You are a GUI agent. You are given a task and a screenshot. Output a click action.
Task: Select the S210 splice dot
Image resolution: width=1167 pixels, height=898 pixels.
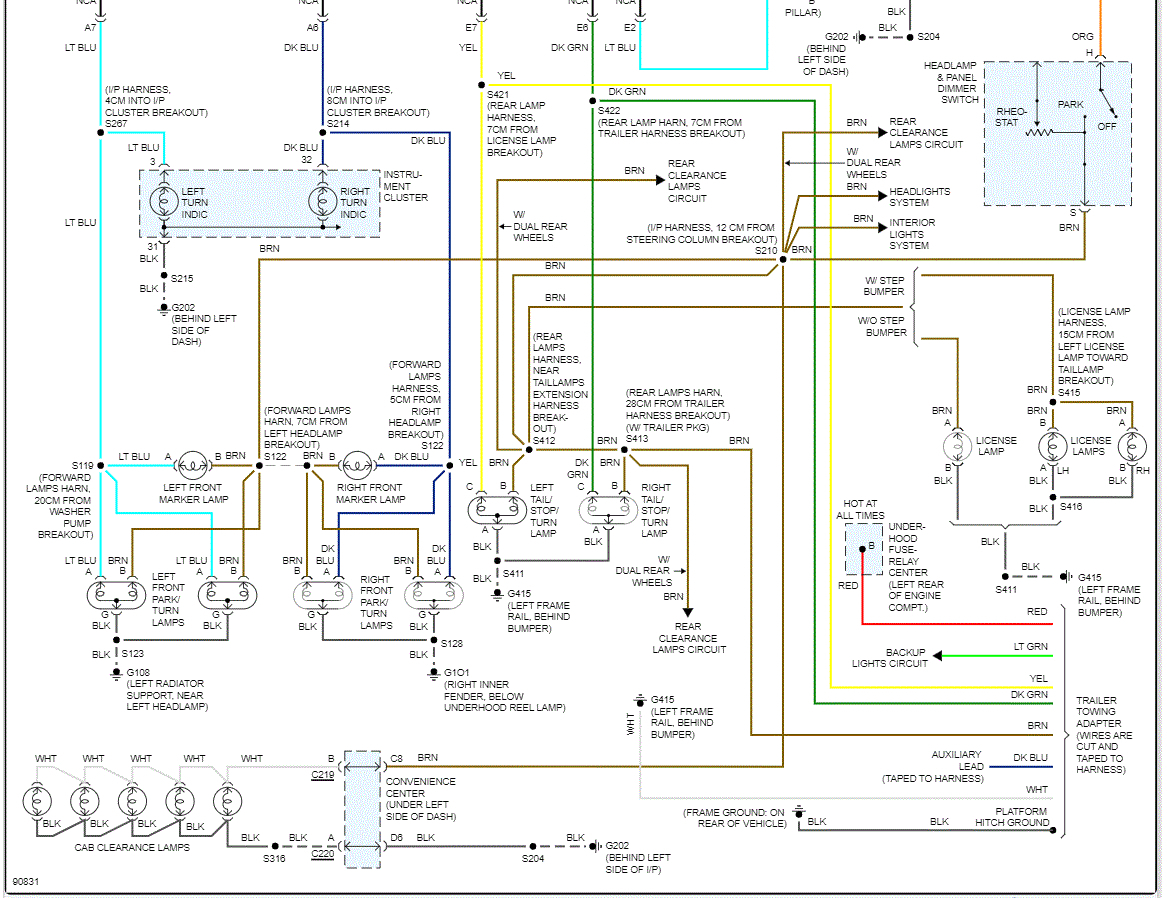pyautogui.click(x=783, y=260)
